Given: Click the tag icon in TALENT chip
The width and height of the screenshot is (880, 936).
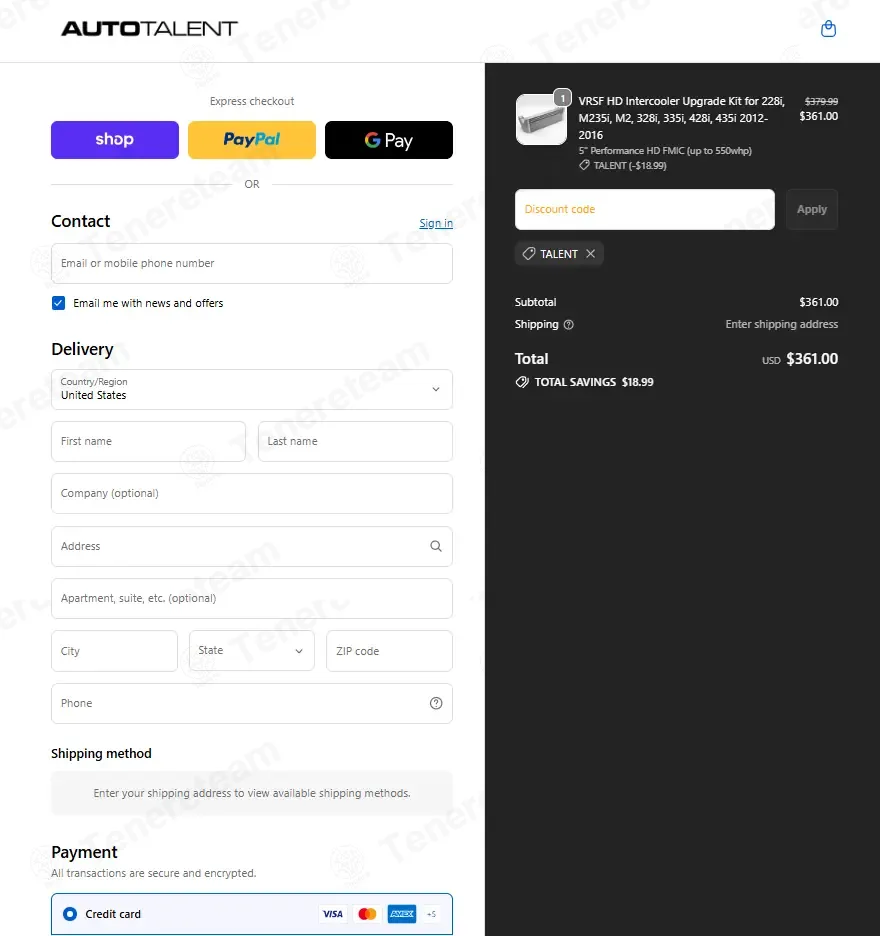Looking at the screenshot, I should [x=528, y=254].
